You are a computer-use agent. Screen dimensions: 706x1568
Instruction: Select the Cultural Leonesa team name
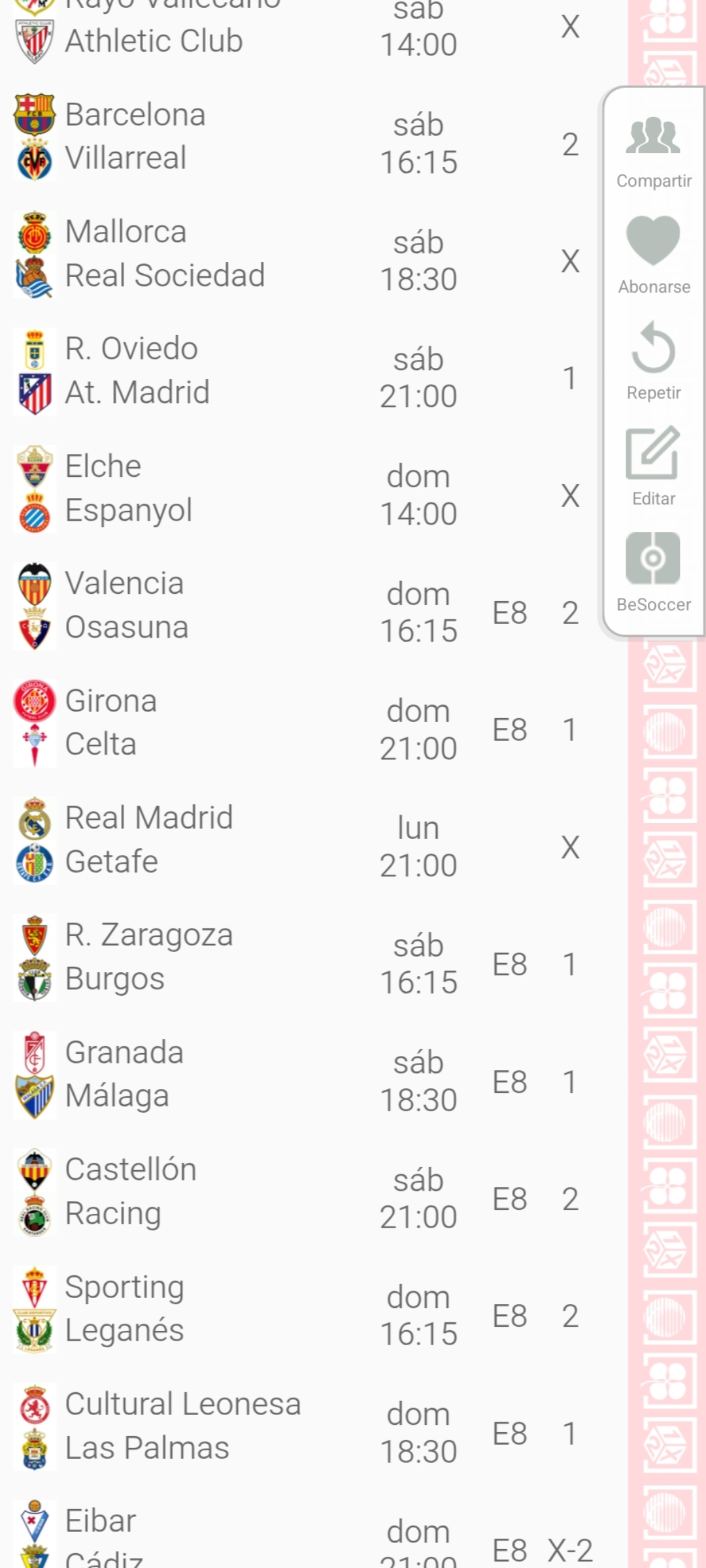point(183,1404)
